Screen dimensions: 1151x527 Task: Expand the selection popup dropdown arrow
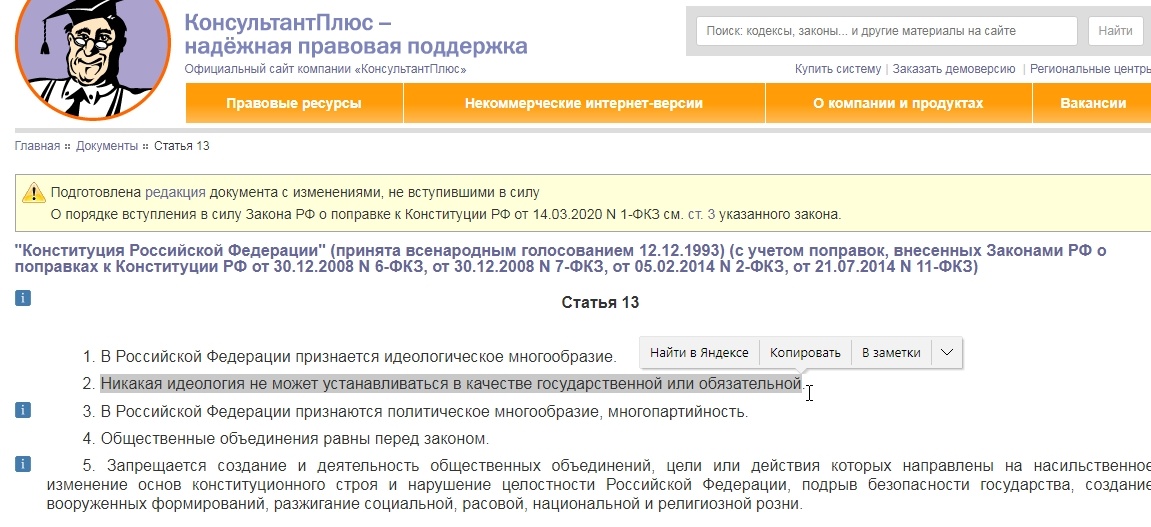[x=946, y=352]
